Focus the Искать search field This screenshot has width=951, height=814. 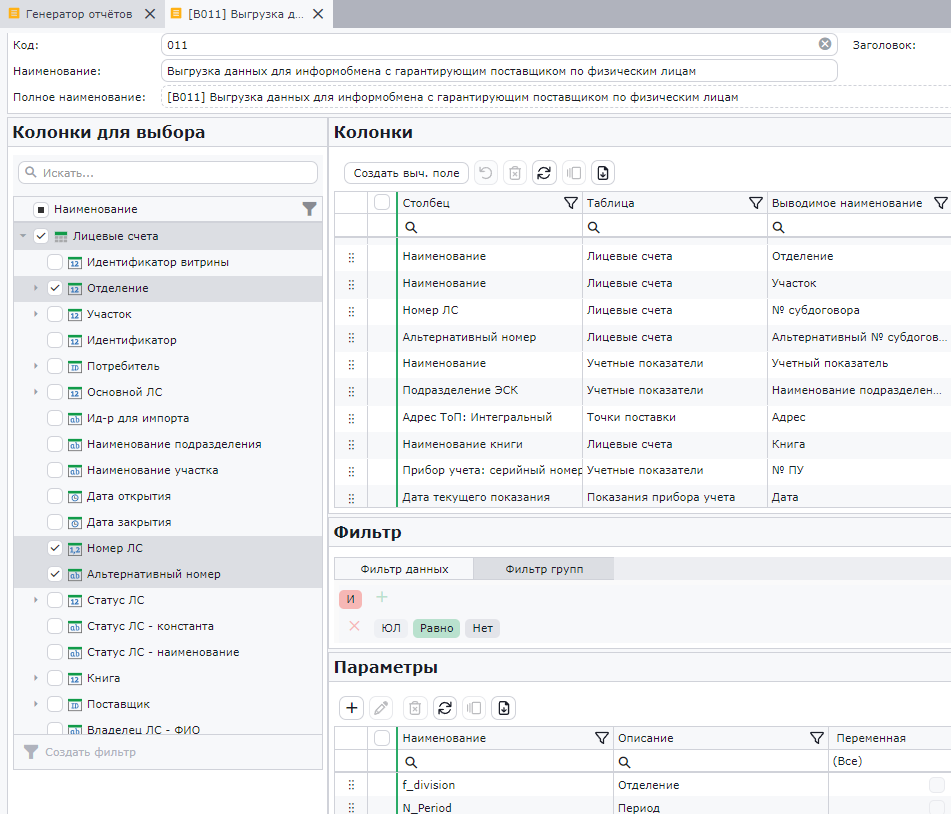click(x=168, y=173)
